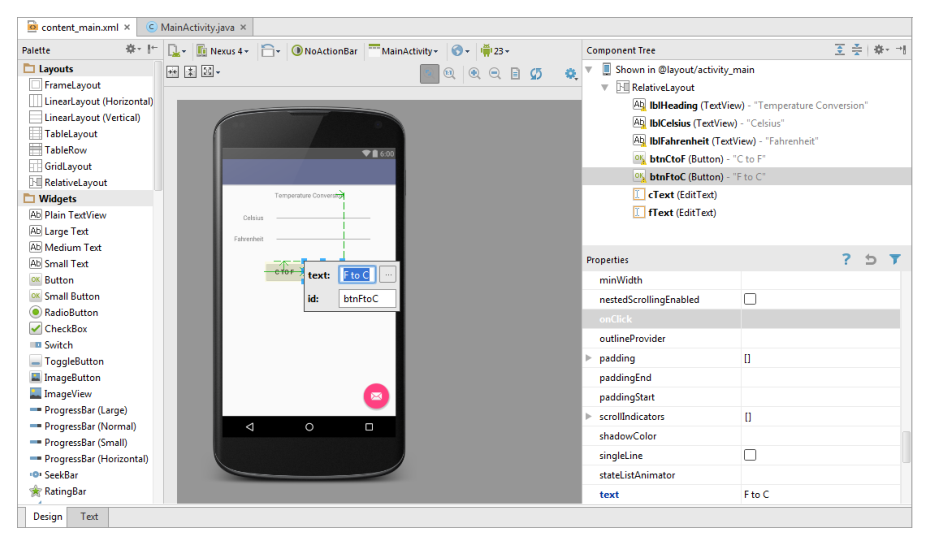Open the Properties help question mark
This screenshot has width=929, height=545.
pyautogui.click(x=846, y=259)
